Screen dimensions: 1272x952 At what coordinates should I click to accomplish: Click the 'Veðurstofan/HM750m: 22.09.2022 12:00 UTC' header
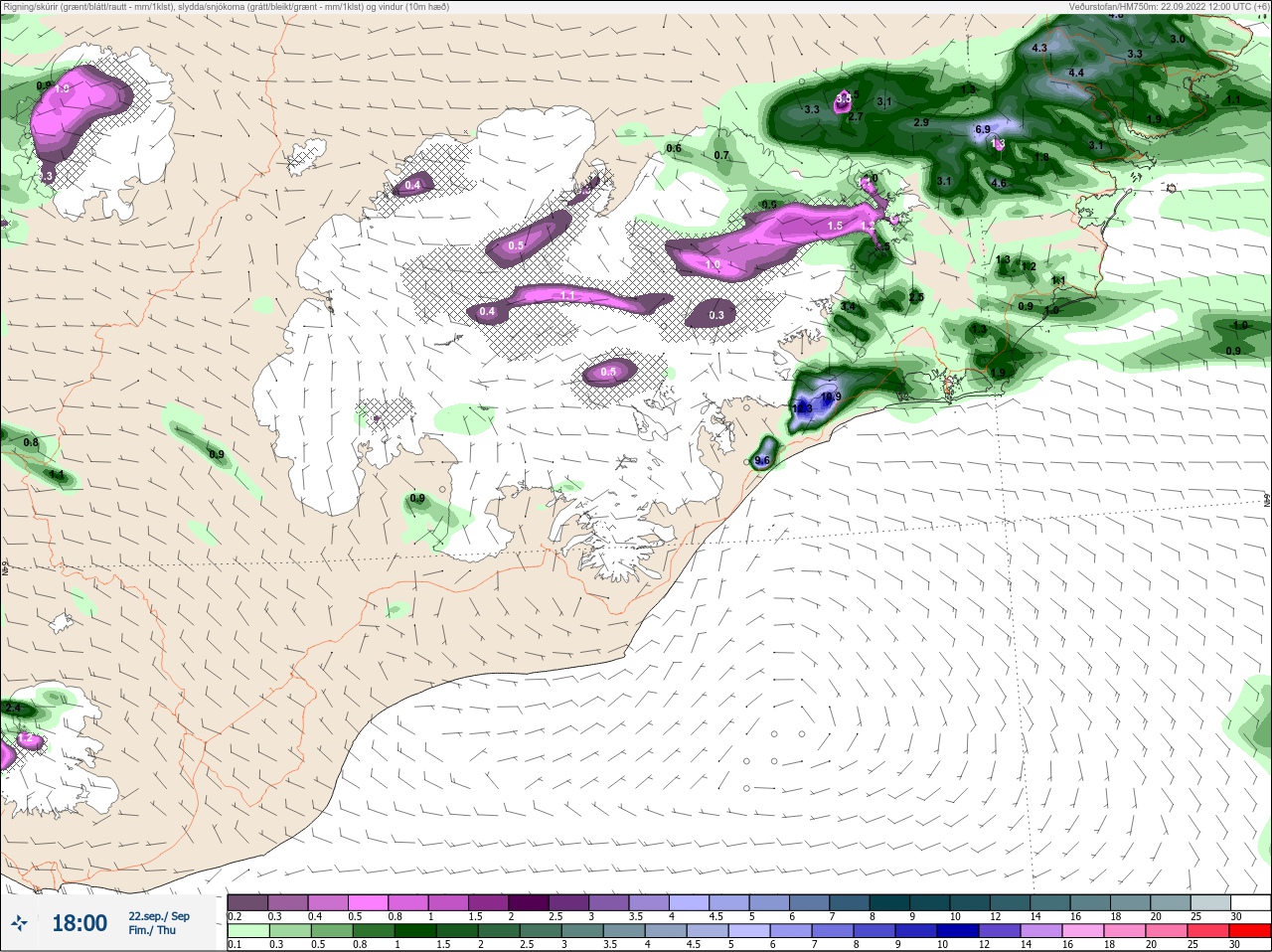(1158, 7)
